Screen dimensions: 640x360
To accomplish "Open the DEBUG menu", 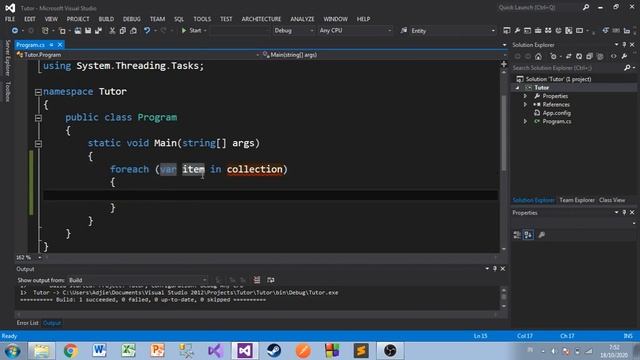I will point(132,19).
